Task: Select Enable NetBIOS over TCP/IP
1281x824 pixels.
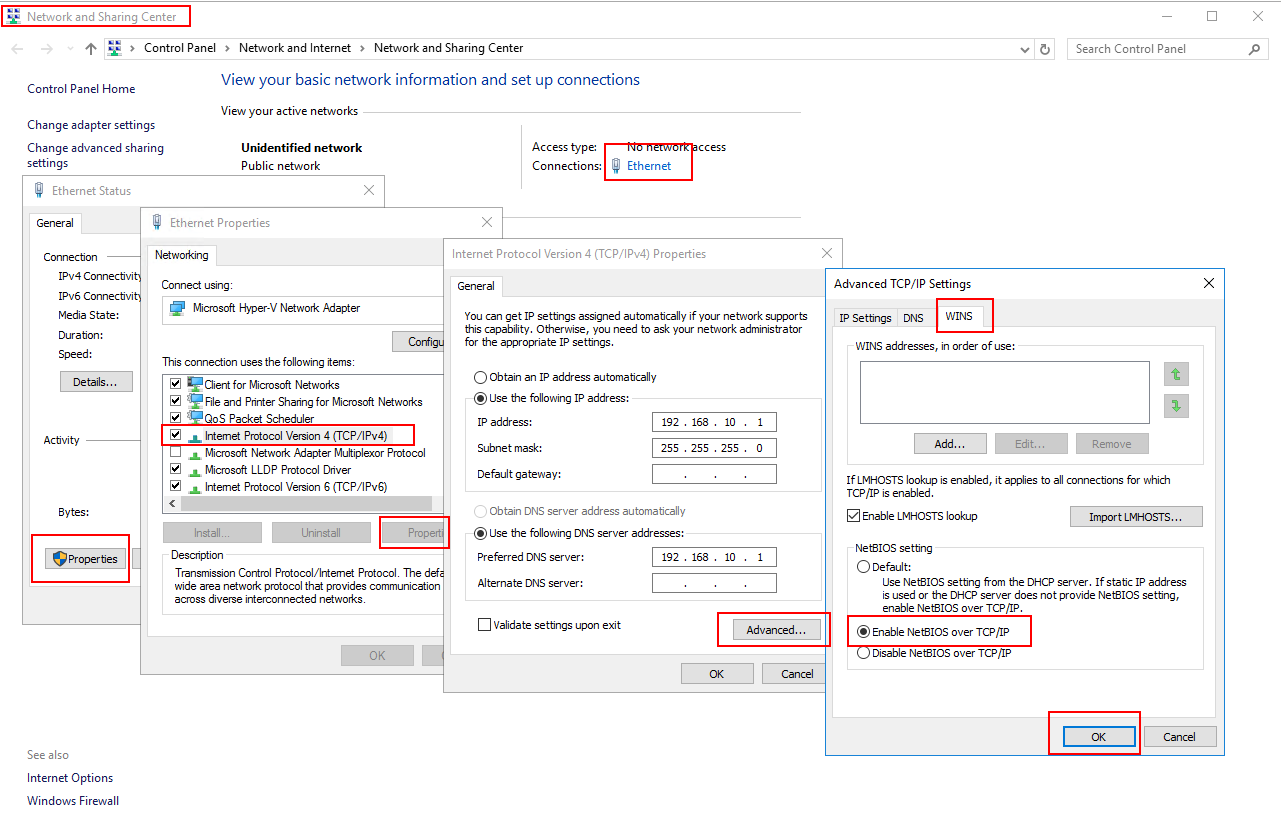Action: 864,632
